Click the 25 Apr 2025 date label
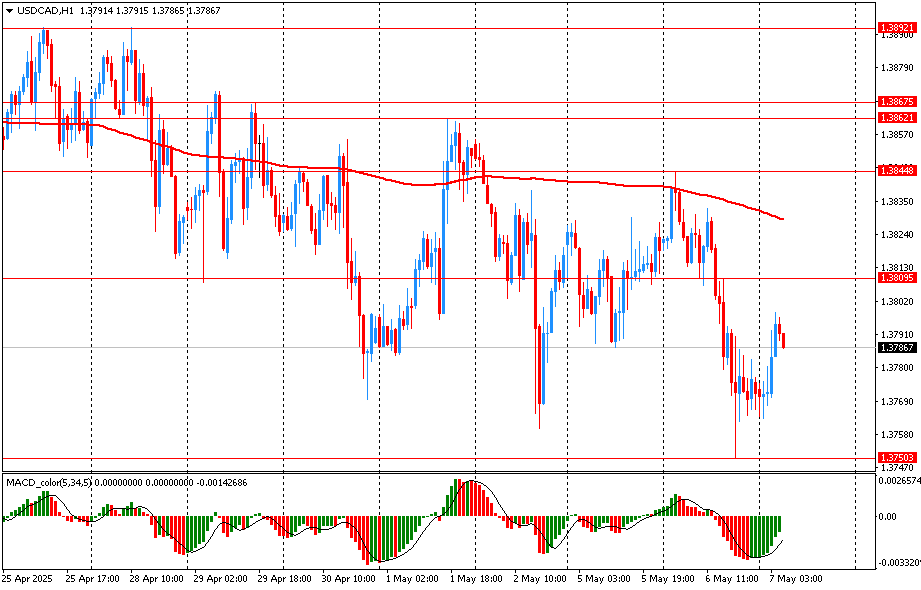 coord(27,578)
